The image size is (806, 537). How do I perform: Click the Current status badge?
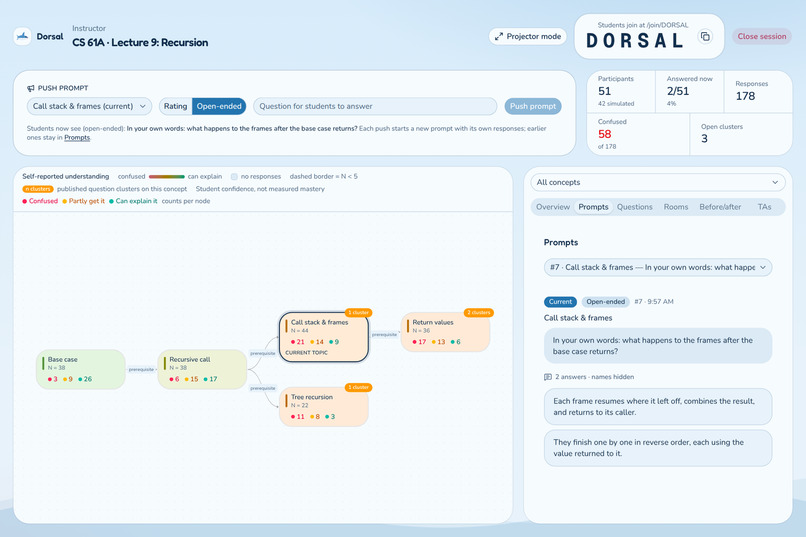pos(560,302)
